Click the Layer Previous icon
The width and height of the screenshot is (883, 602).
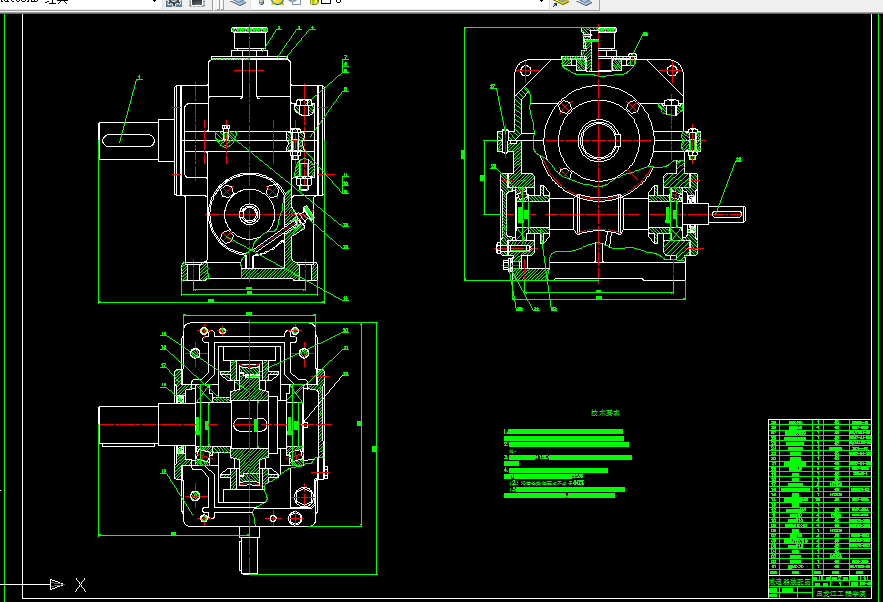(585, 3)
